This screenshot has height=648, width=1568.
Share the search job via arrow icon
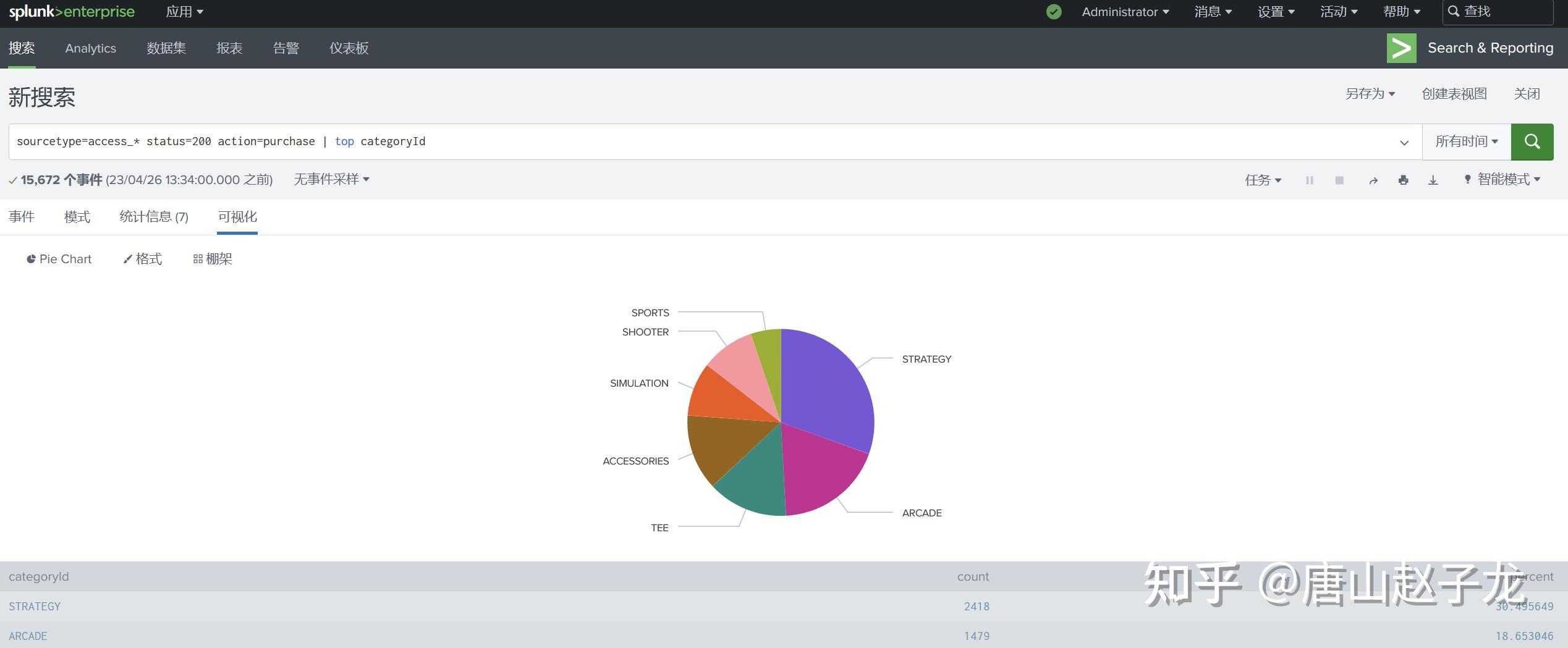(x=1373, y=180)
